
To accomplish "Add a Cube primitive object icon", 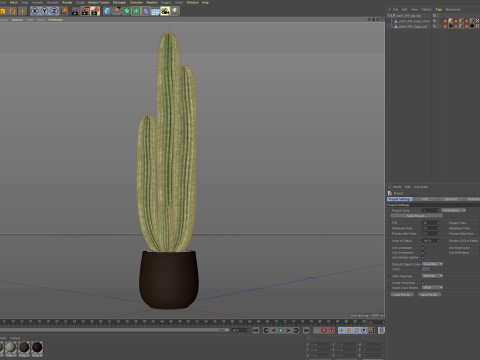I will coord(107,11).
